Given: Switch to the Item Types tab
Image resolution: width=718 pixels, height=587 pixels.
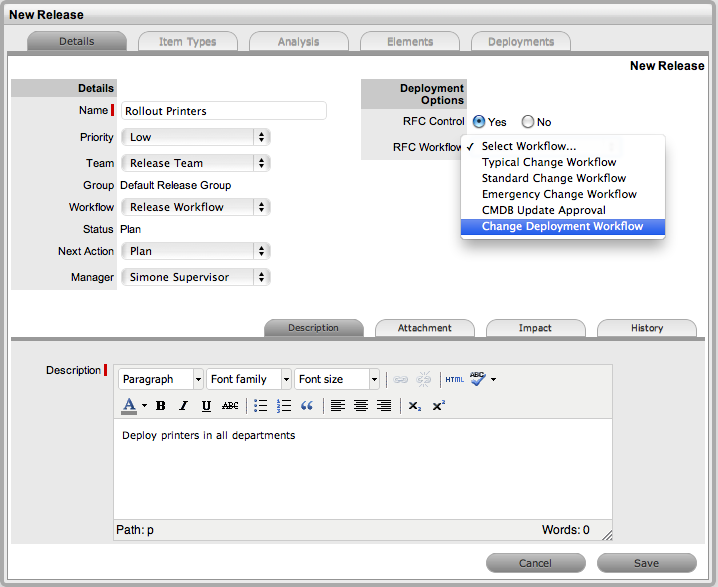Looking at the screenshot, I should (188, 42).
